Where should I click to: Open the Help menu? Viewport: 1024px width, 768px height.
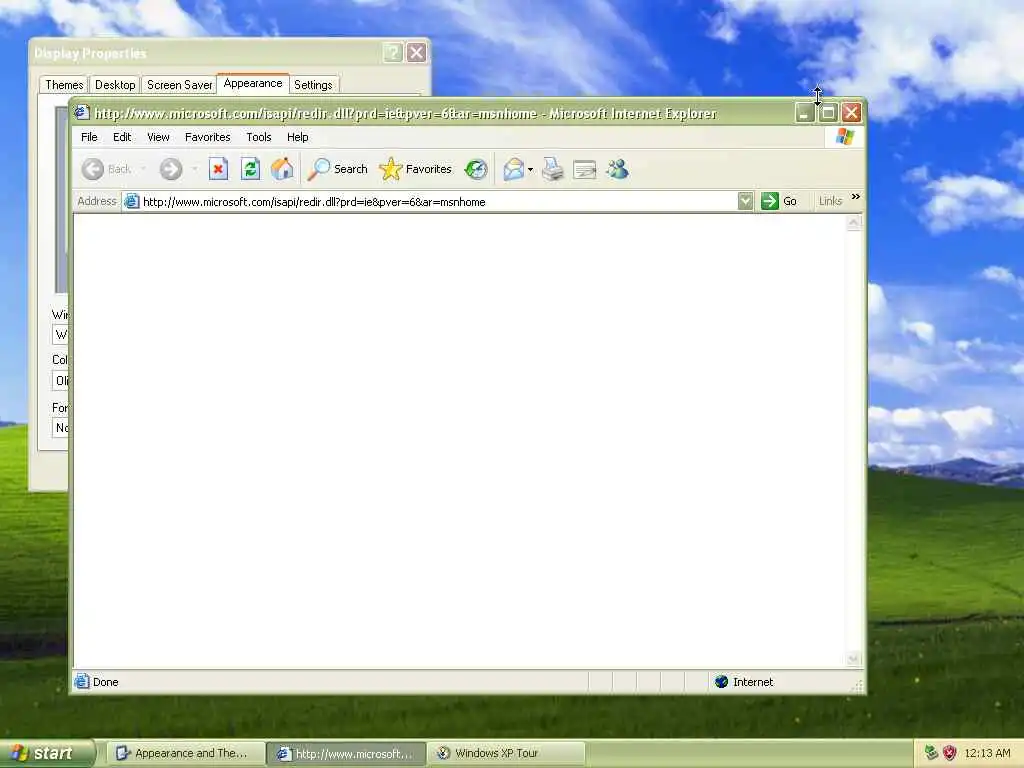[x=298, y=137]
